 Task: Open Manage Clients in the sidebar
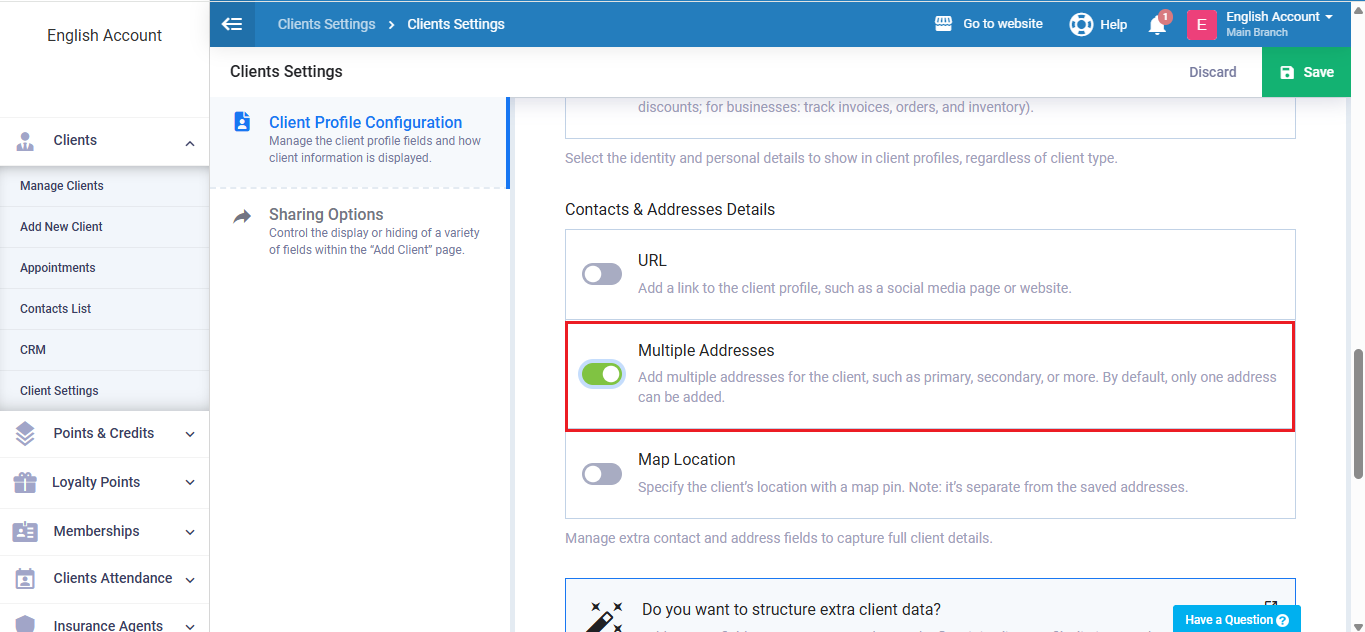[x=62, y=186]
